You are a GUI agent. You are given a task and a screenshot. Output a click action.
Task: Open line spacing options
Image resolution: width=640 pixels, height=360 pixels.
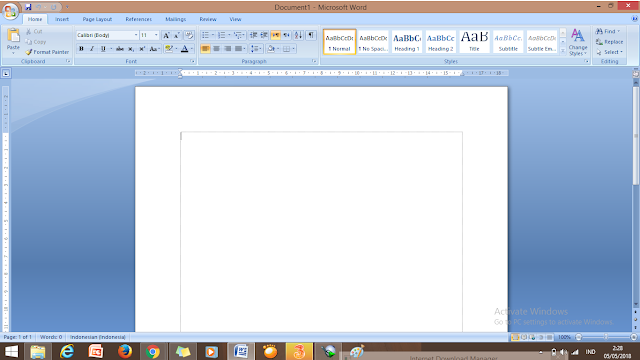[x=256, y=49]
